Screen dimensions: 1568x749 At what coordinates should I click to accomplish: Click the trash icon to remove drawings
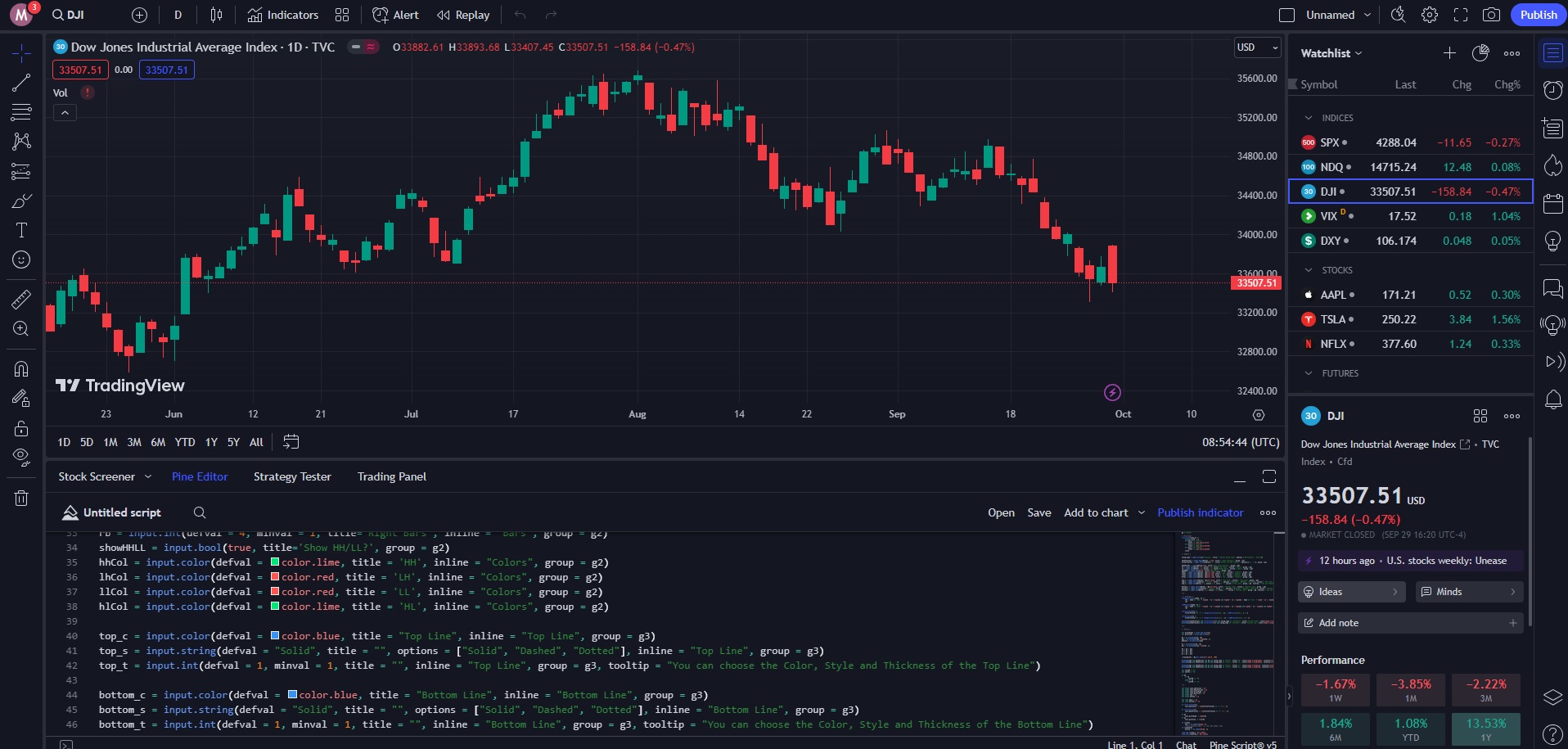pyautogui.click(x=21, y=498)
